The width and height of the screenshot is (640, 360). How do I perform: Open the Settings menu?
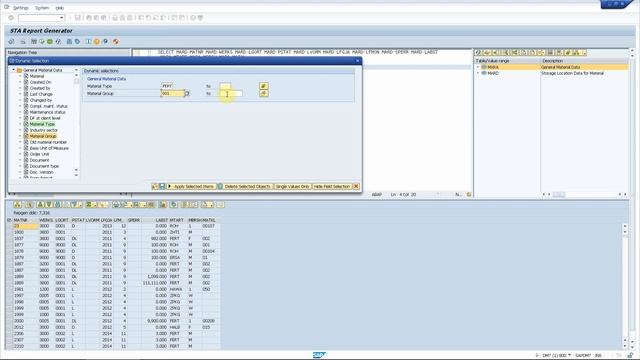click(x=20, y=8)
